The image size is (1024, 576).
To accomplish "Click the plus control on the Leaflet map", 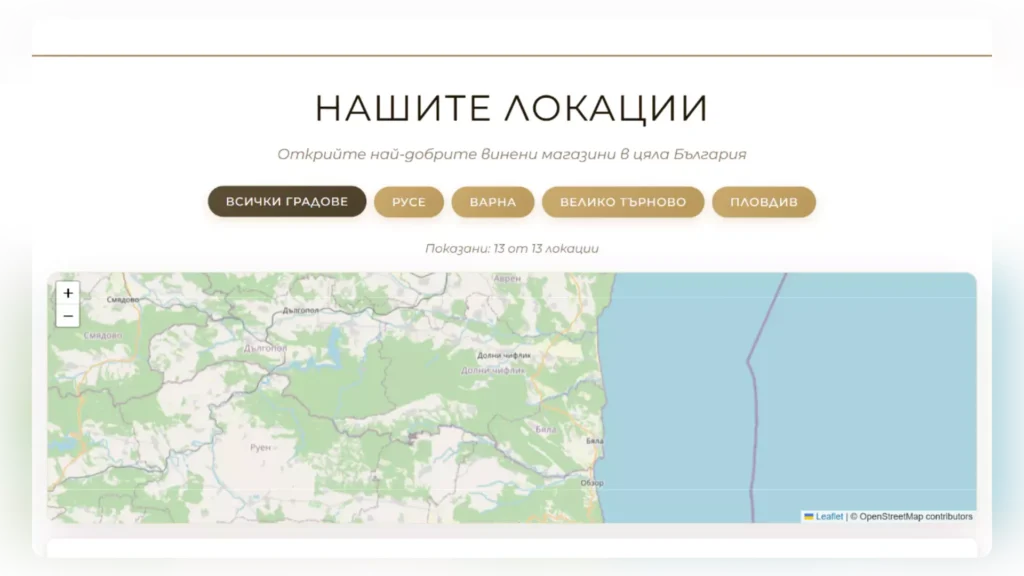I will pos(67,292).
